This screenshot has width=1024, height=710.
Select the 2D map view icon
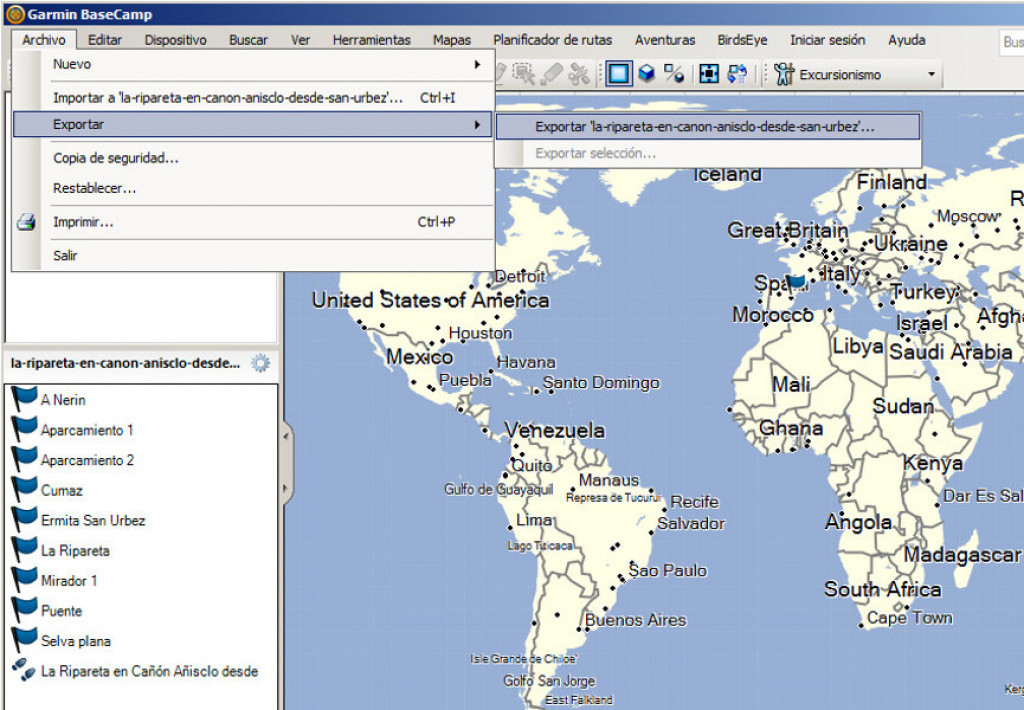point(618,74)
